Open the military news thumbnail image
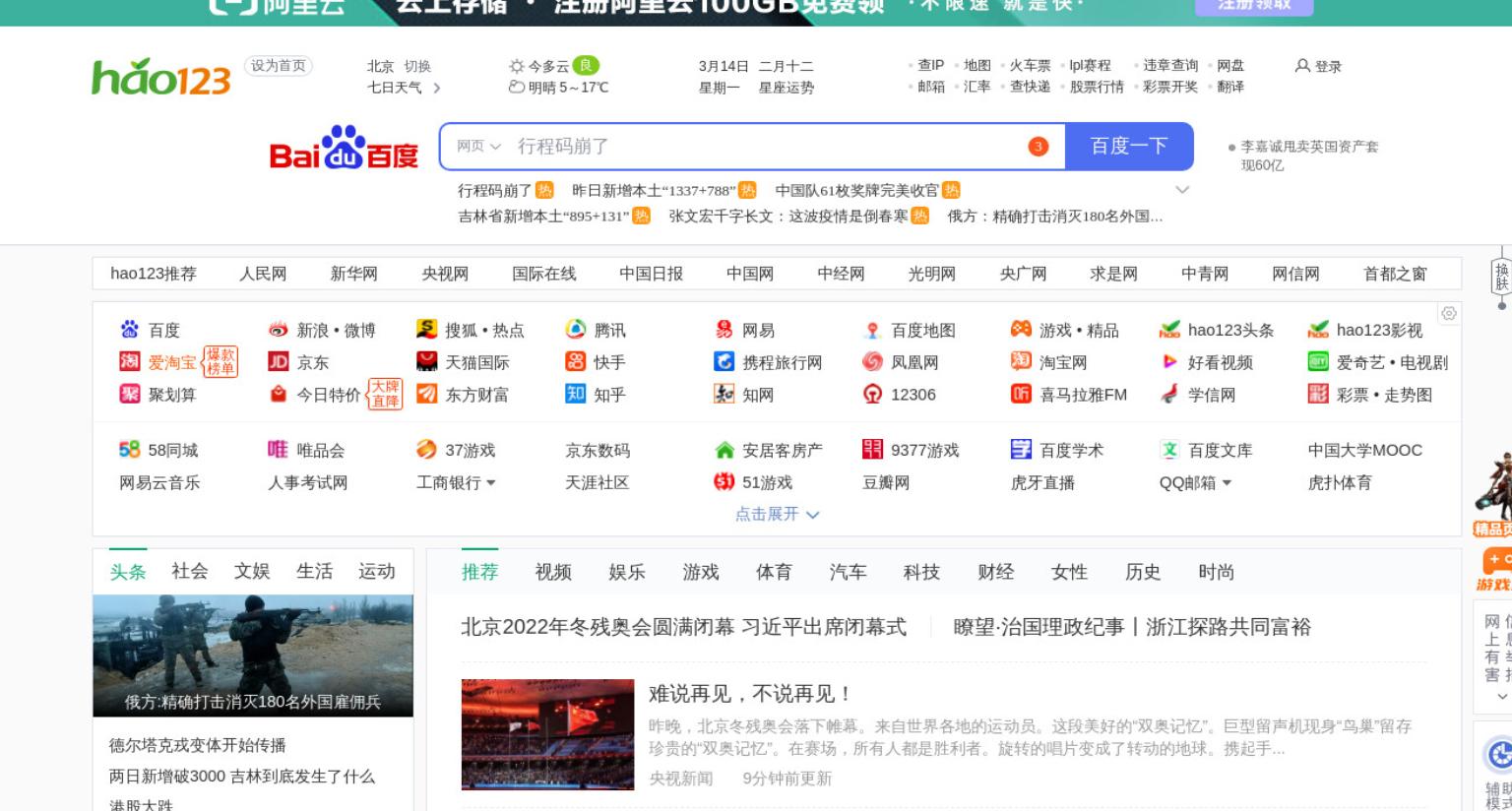Image resolution: width=1512 pixels, height=811 pixels. click(x=253, y=655)
